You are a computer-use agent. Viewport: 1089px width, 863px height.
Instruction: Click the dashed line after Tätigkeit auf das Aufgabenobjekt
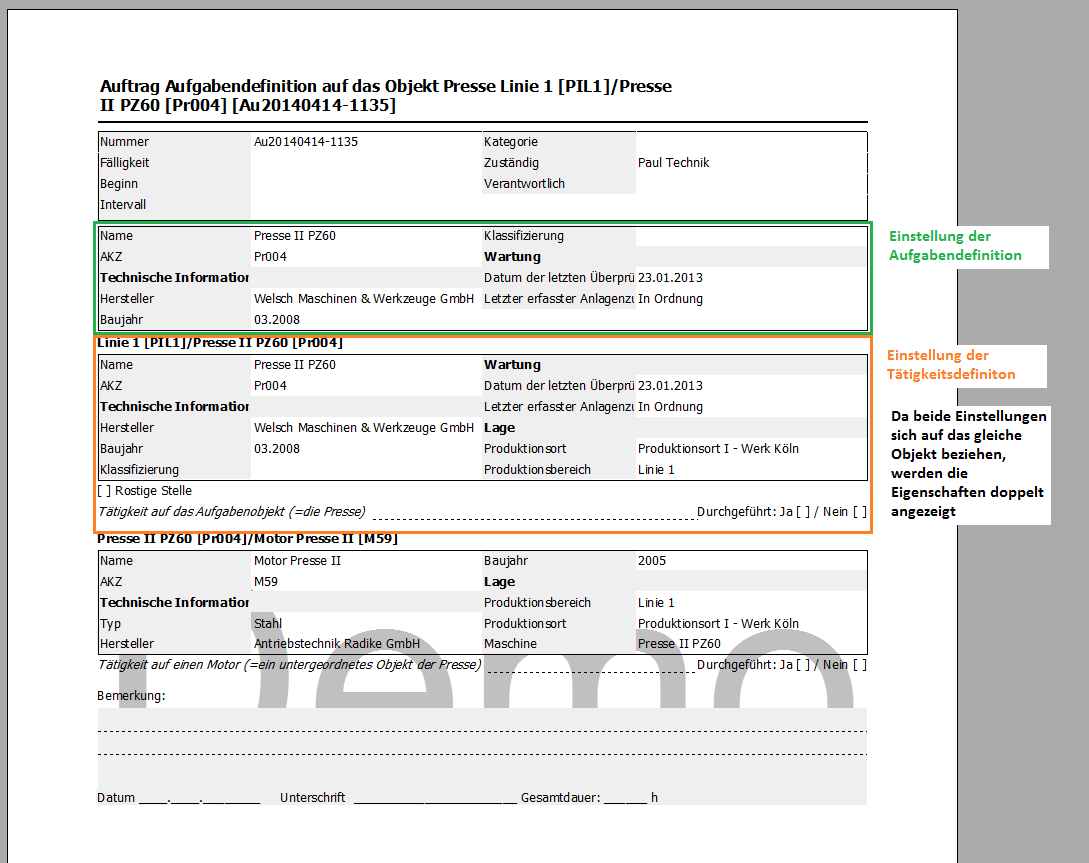click(534, 517)
